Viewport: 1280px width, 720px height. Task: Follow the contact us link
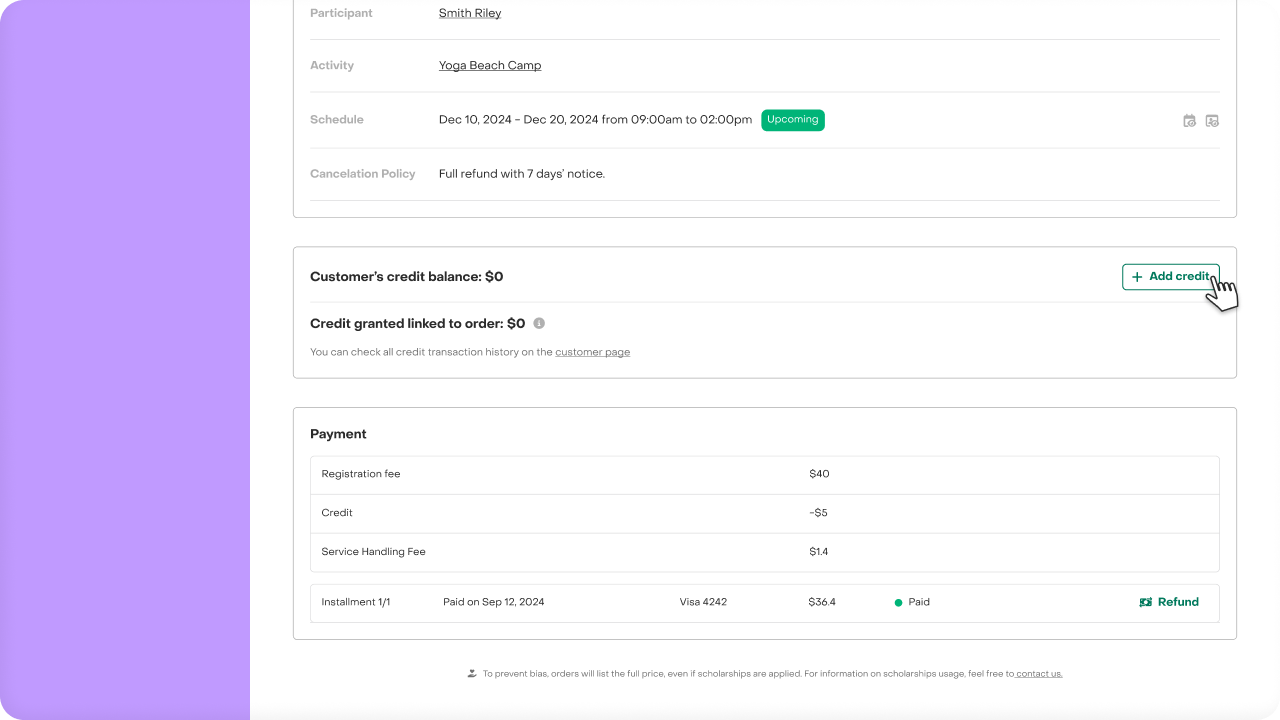pyautogui.click(x=1039, y=674)
